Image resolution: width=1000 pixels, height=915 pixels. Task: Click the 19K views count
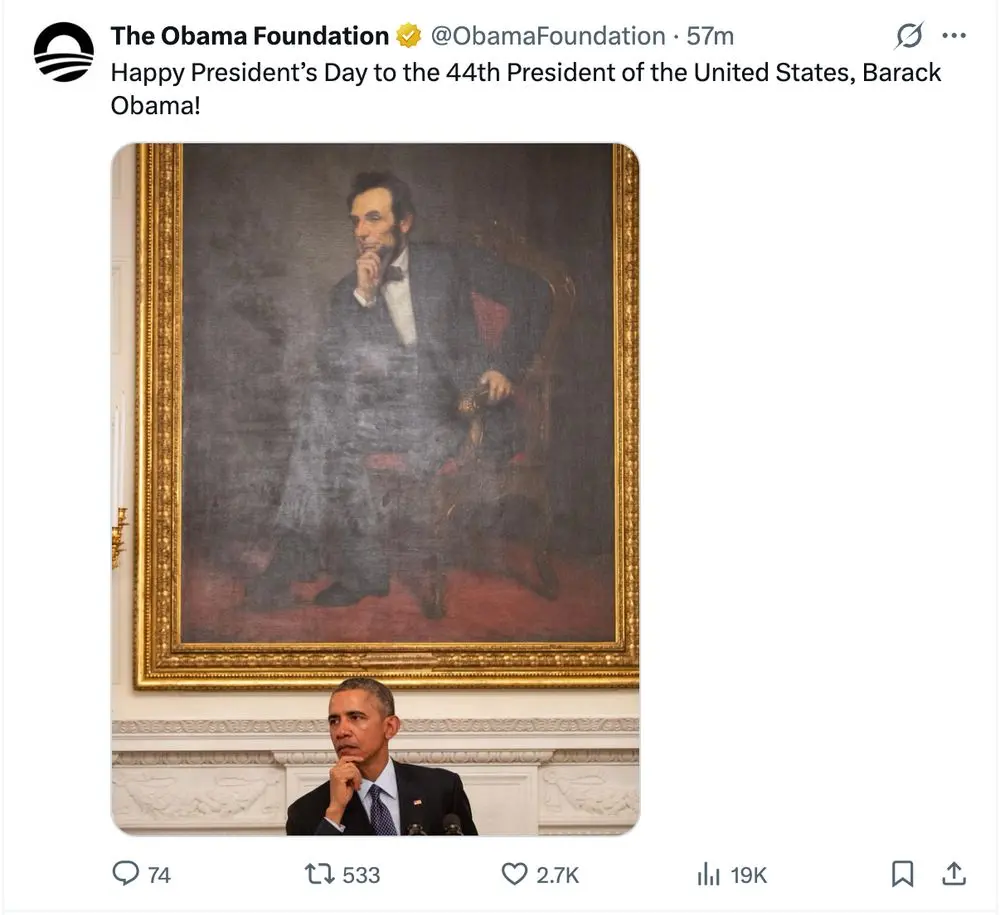click(x=748, y=875)
